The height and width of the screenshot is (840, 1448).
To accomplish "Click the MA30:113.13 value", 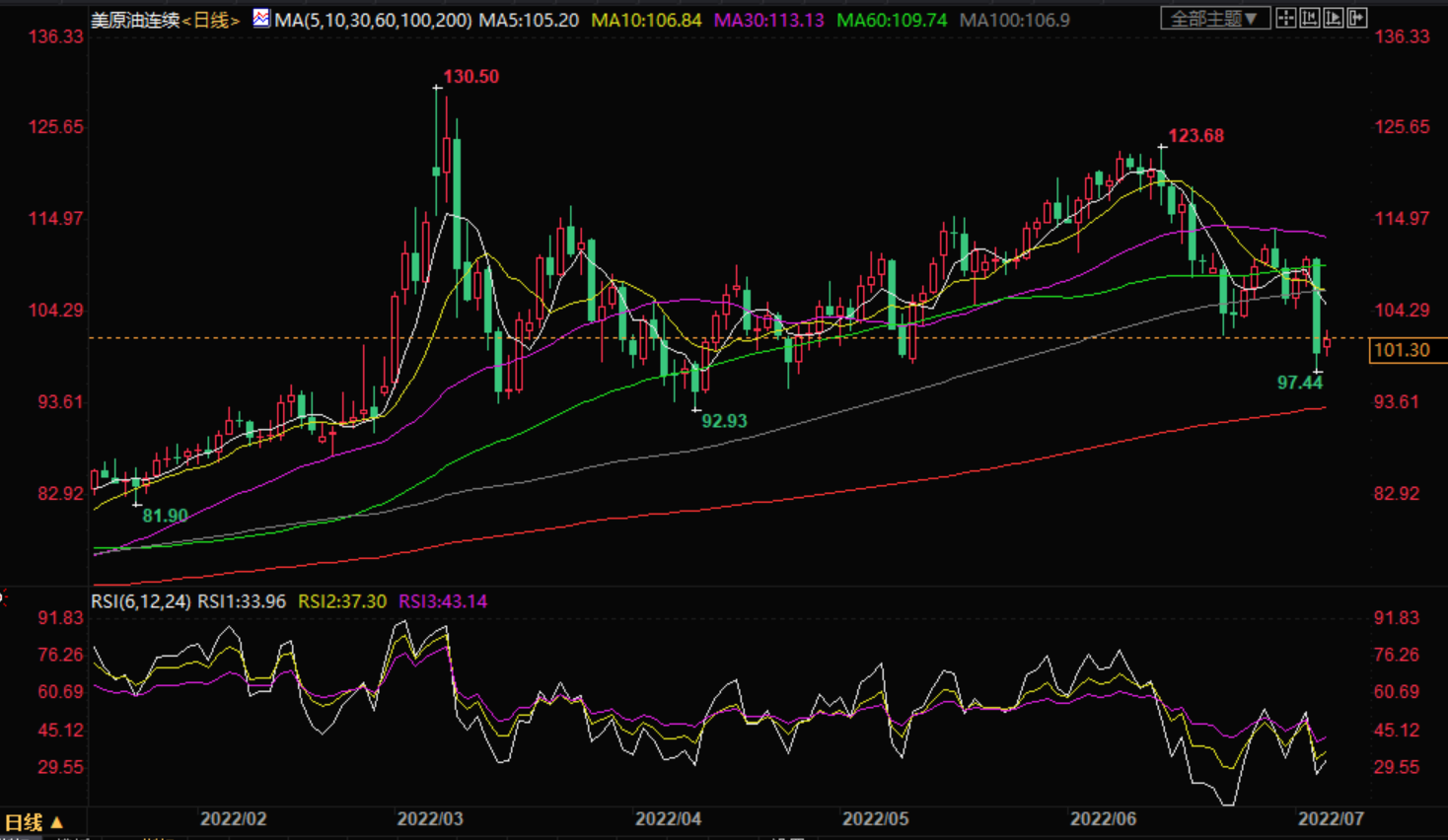I will pyautogui.click(x=768, y=20).
